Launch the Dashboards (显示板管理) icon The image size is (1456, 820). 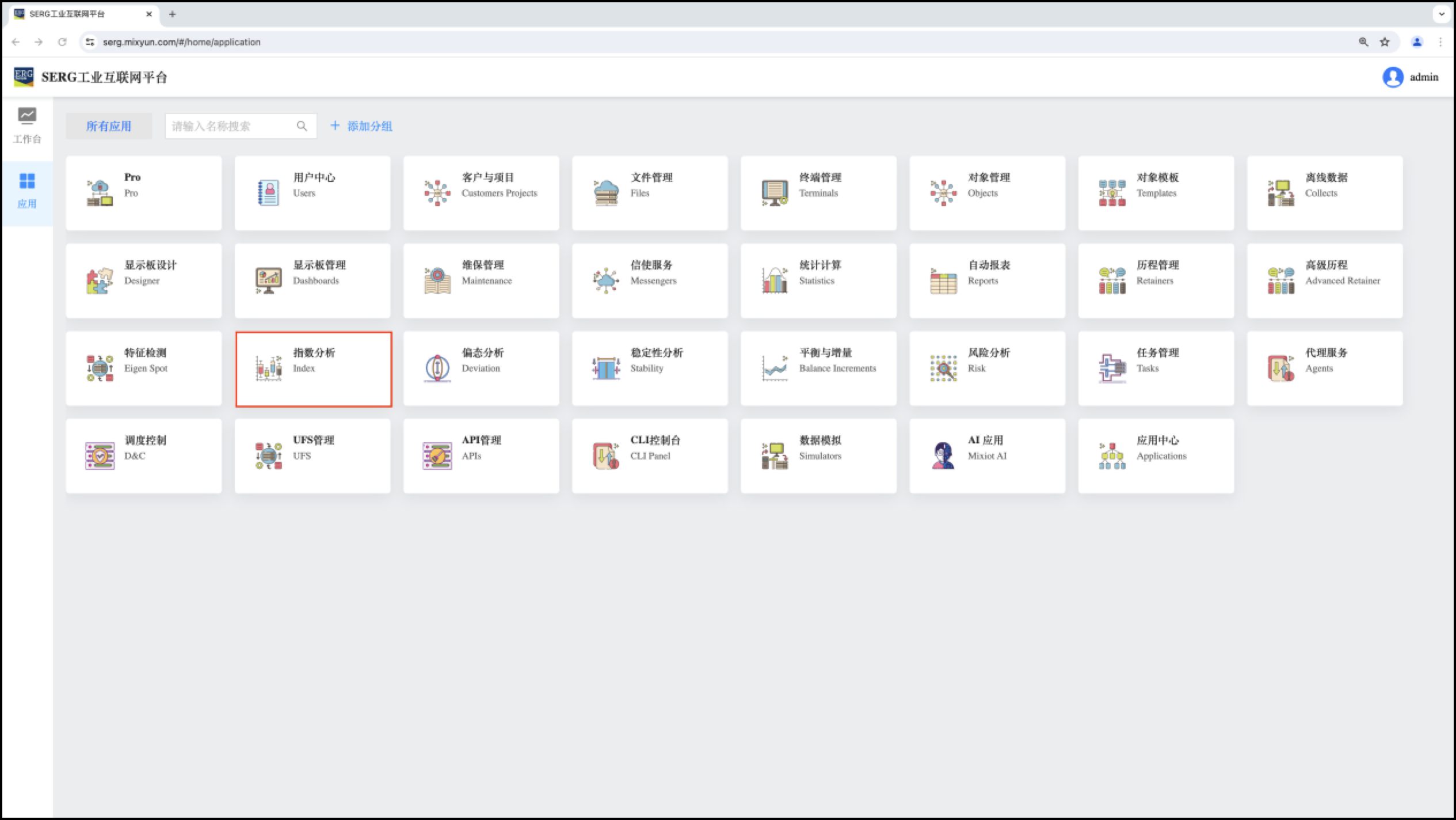point(268,280)
